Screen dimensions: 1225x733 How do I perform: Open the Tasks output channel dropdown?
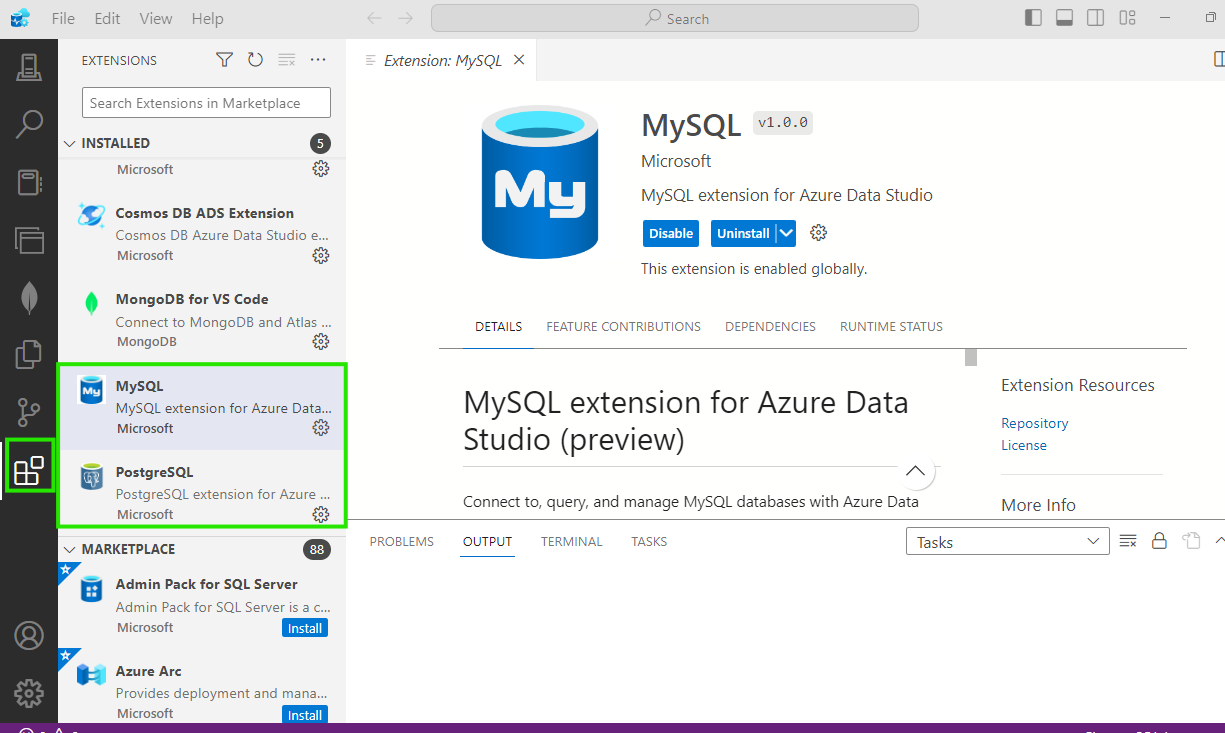tap(1007, 542)
